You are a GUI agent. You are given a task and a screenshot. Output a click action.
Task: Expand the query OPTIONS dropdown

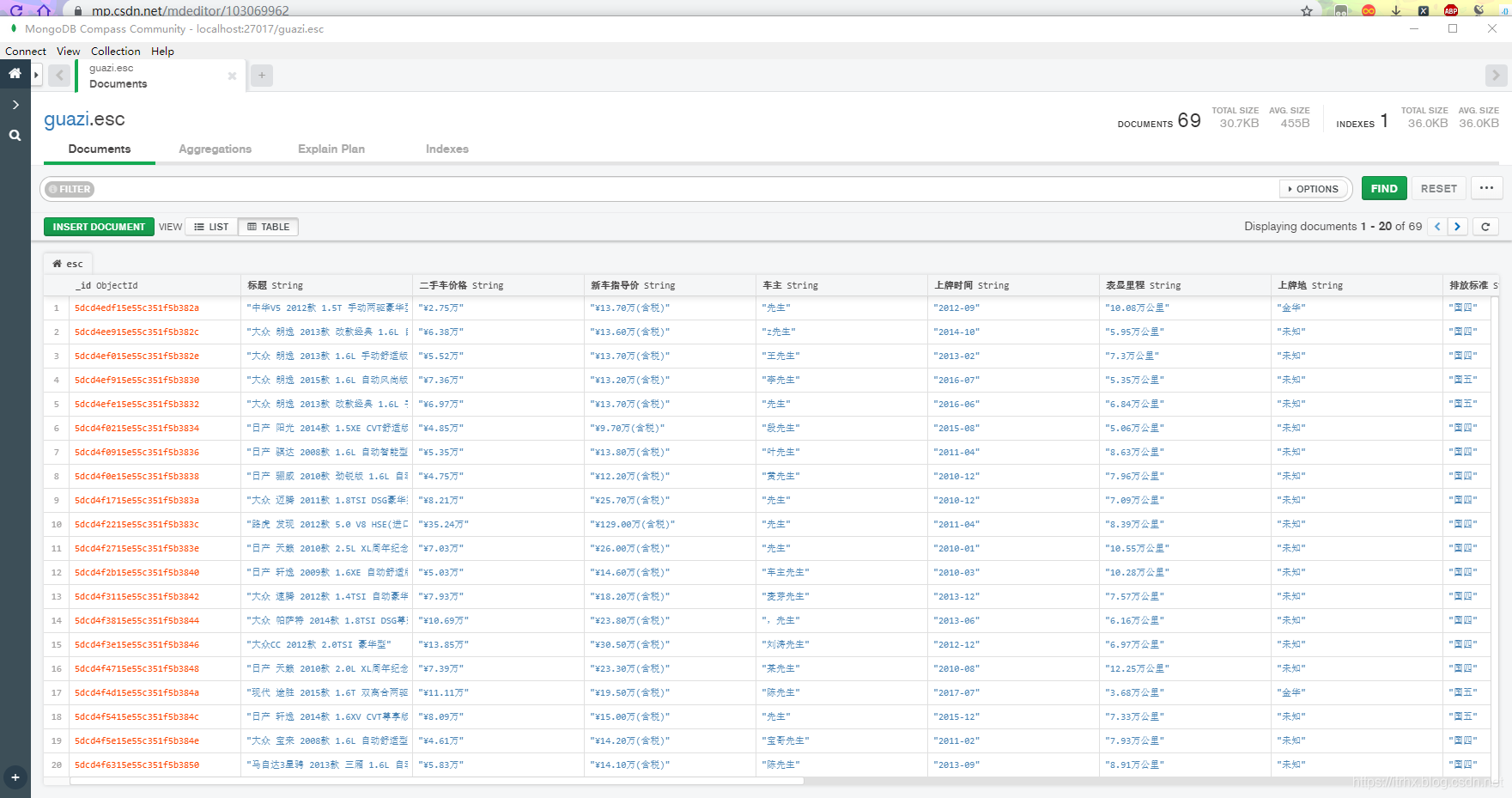[x=1314, y=189]
